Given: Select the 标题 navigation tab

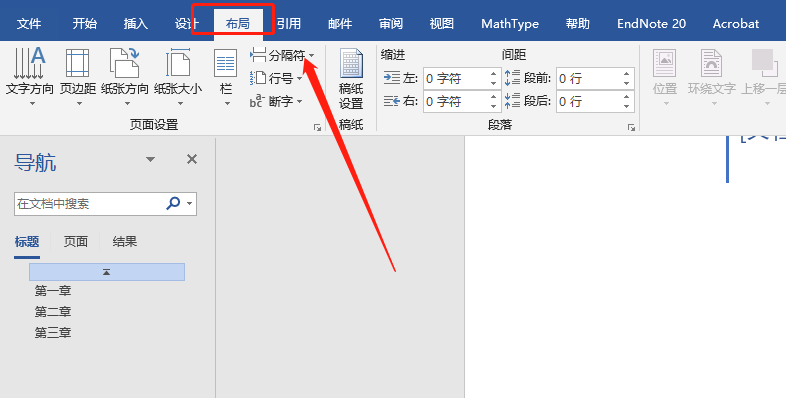Looking at the screenshot, I should [27, 242].
